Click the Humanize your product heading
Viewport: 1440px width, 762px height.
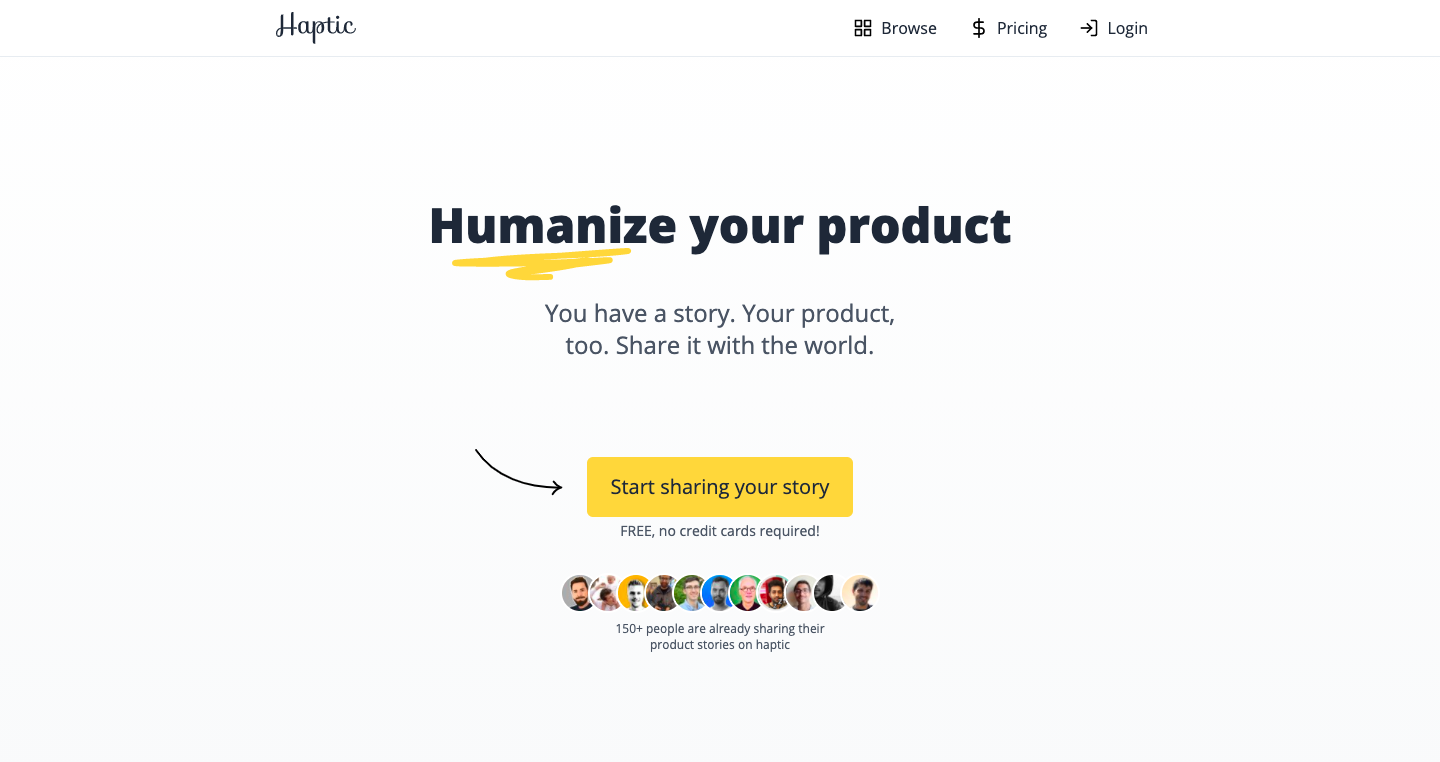[720, 226]
